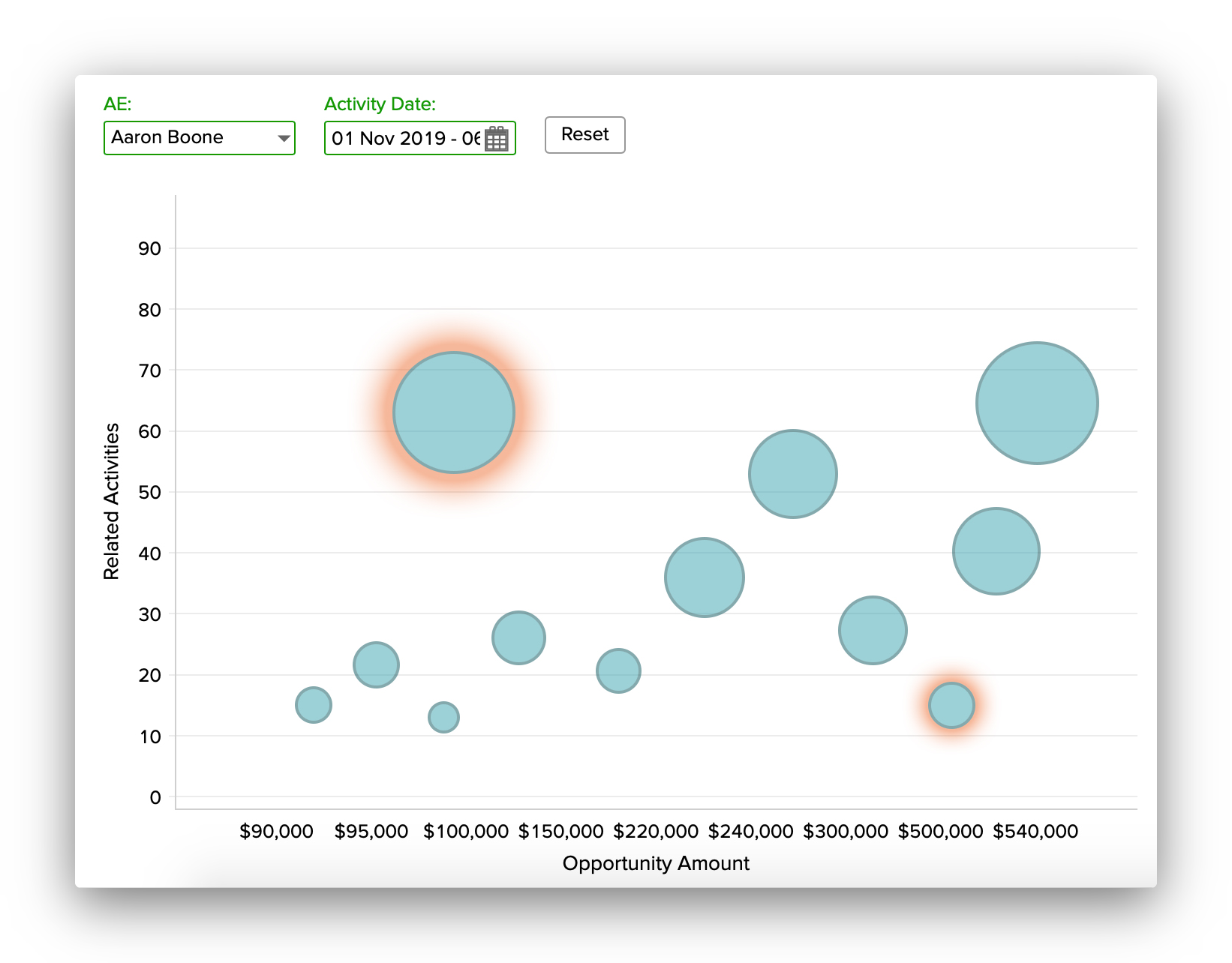Select the large glowing bubble at $100,000
The height and width of the screenshot is (963, 1232).
(454, 412)
